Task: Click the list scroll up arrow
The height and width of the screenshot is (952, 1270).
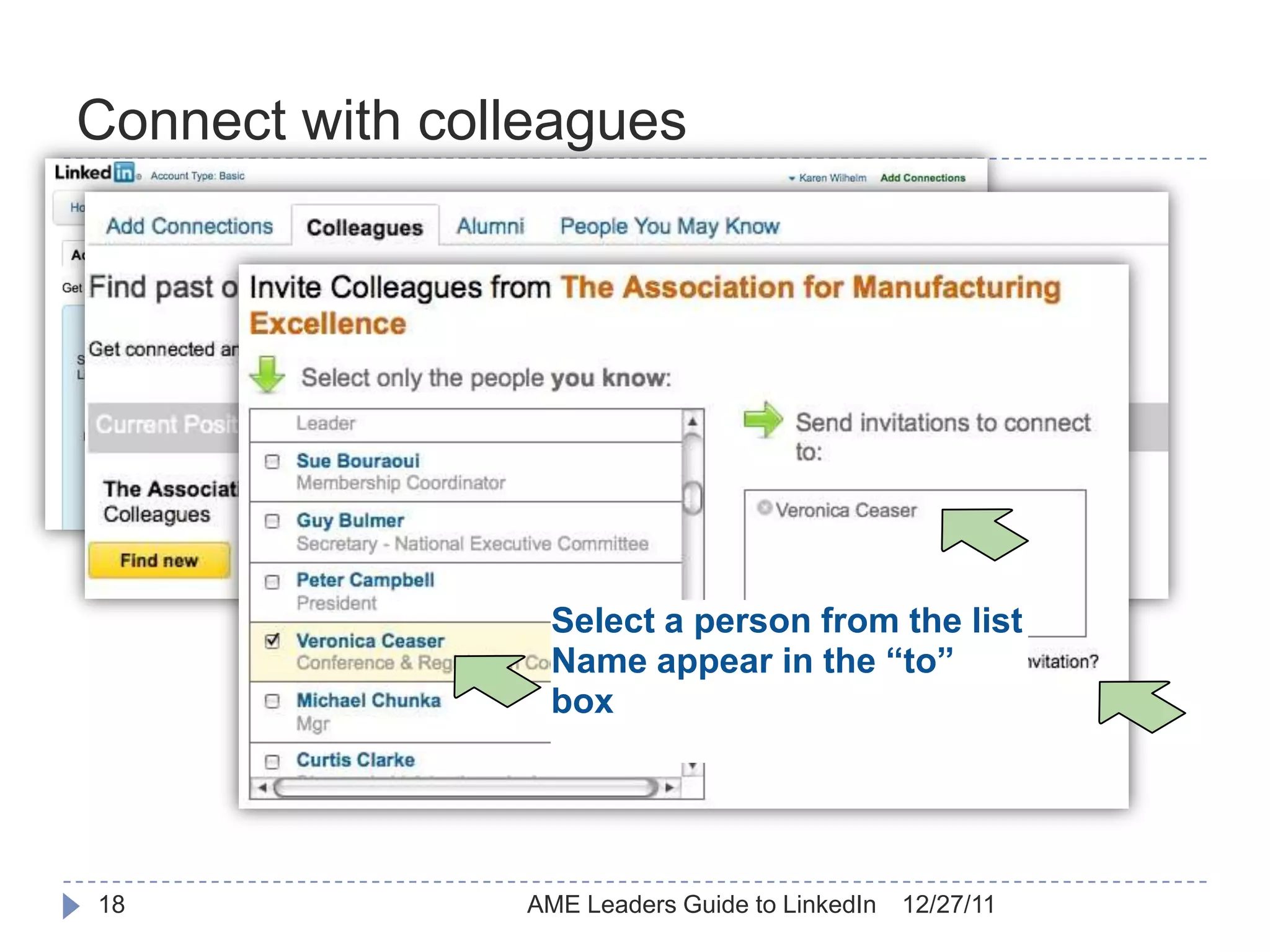Action: pyautogui.click(x=693, y=421)
